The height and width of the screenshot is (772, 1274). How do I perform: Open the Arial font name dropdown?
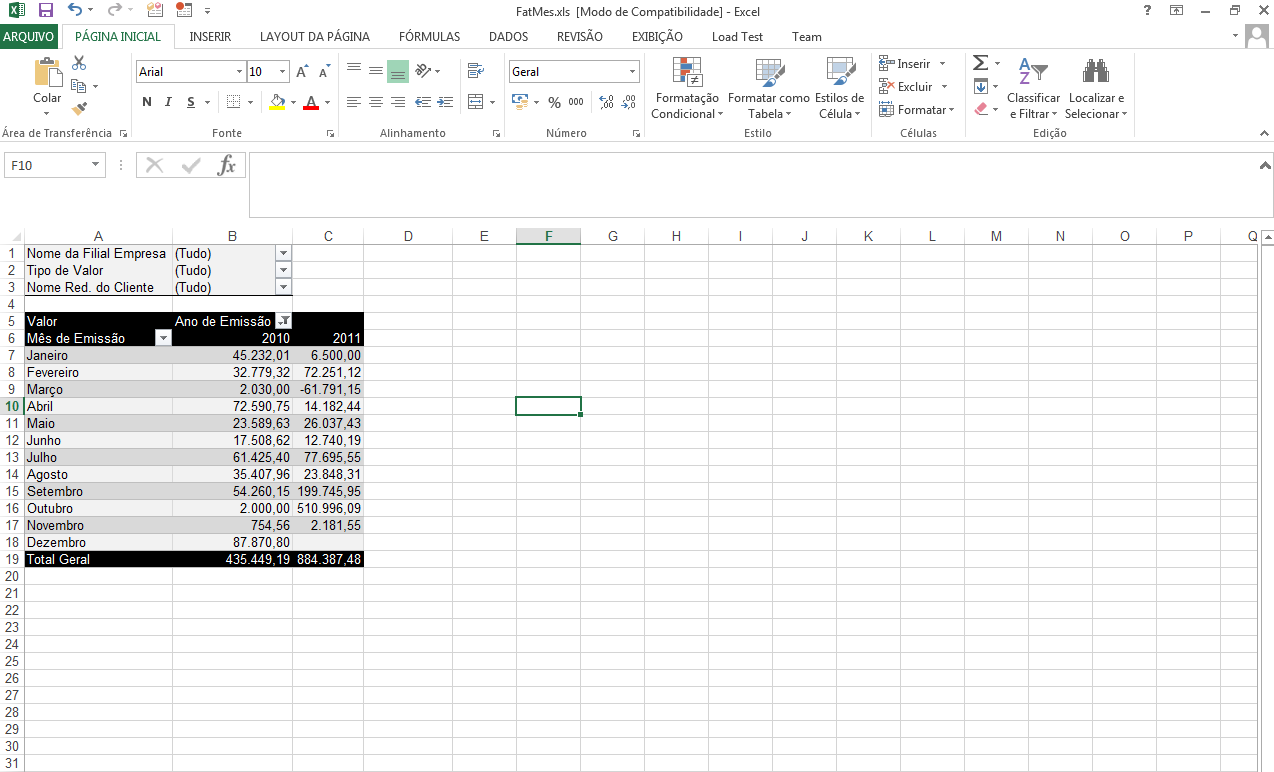(x=239, y=72)
